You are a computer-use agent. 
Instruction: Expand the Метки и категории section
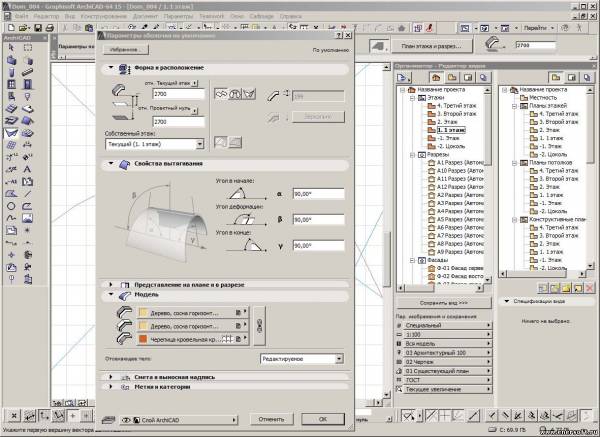[111, 387]
